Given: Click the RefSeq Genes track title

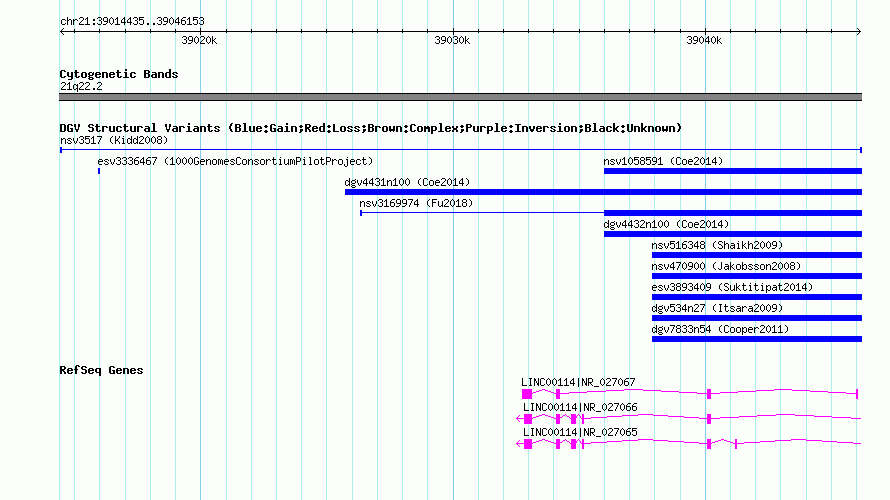Looking at the screenshot, I should click(x=101, y=370).
